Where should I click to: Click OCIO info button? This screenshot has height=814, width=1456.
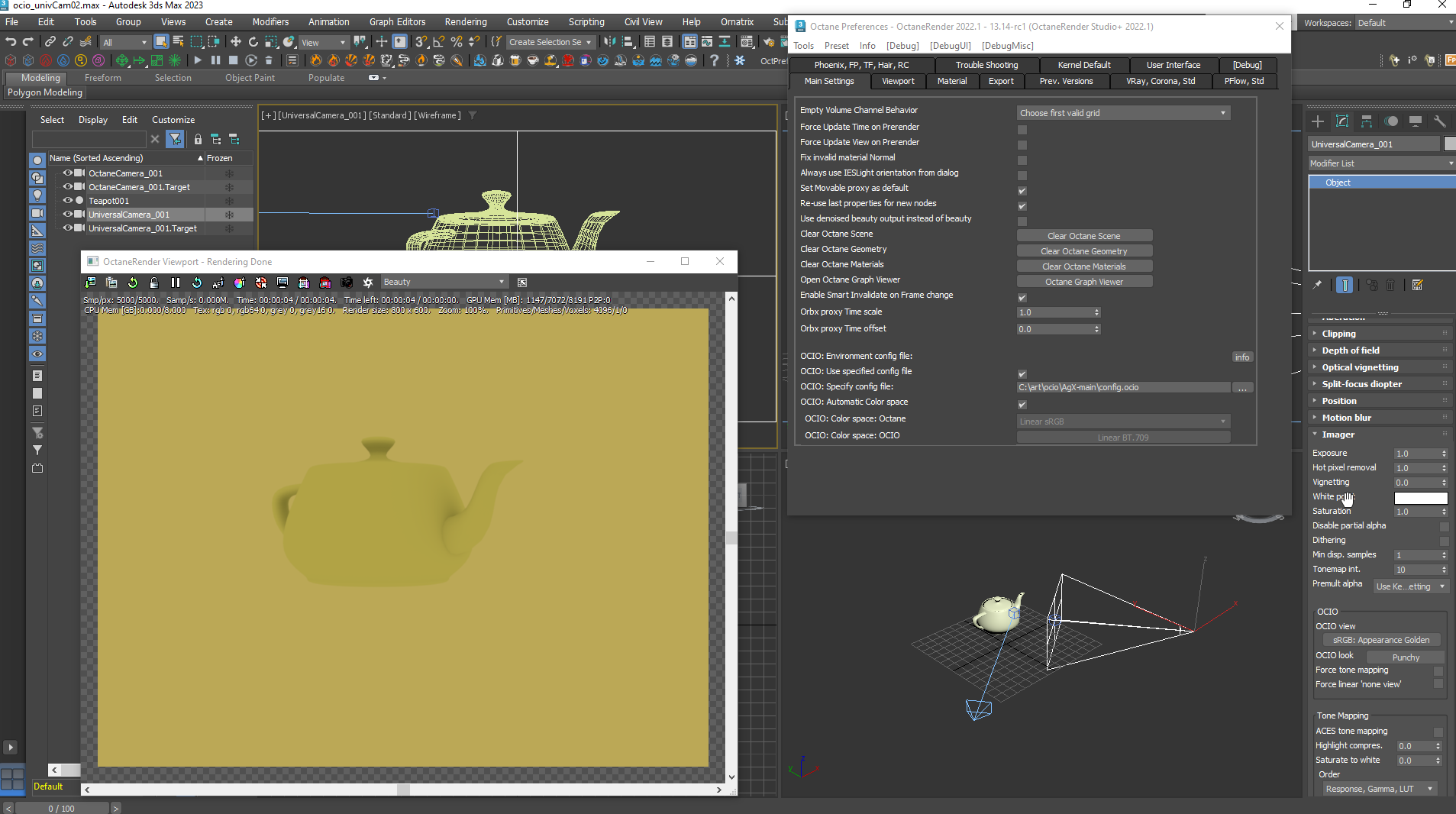(1242, 357)
